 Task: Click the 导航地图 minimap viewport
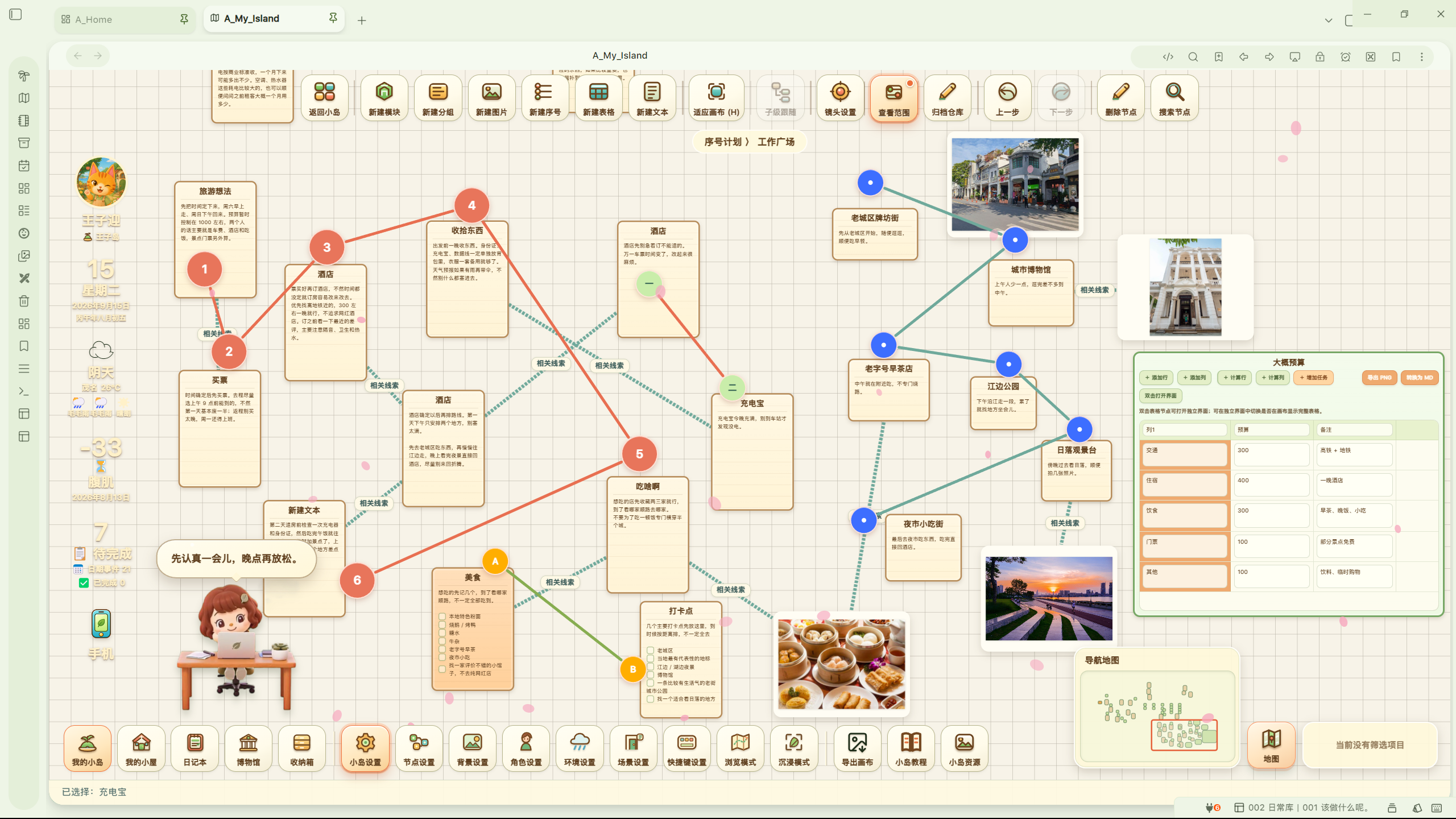coord(1184,735)
